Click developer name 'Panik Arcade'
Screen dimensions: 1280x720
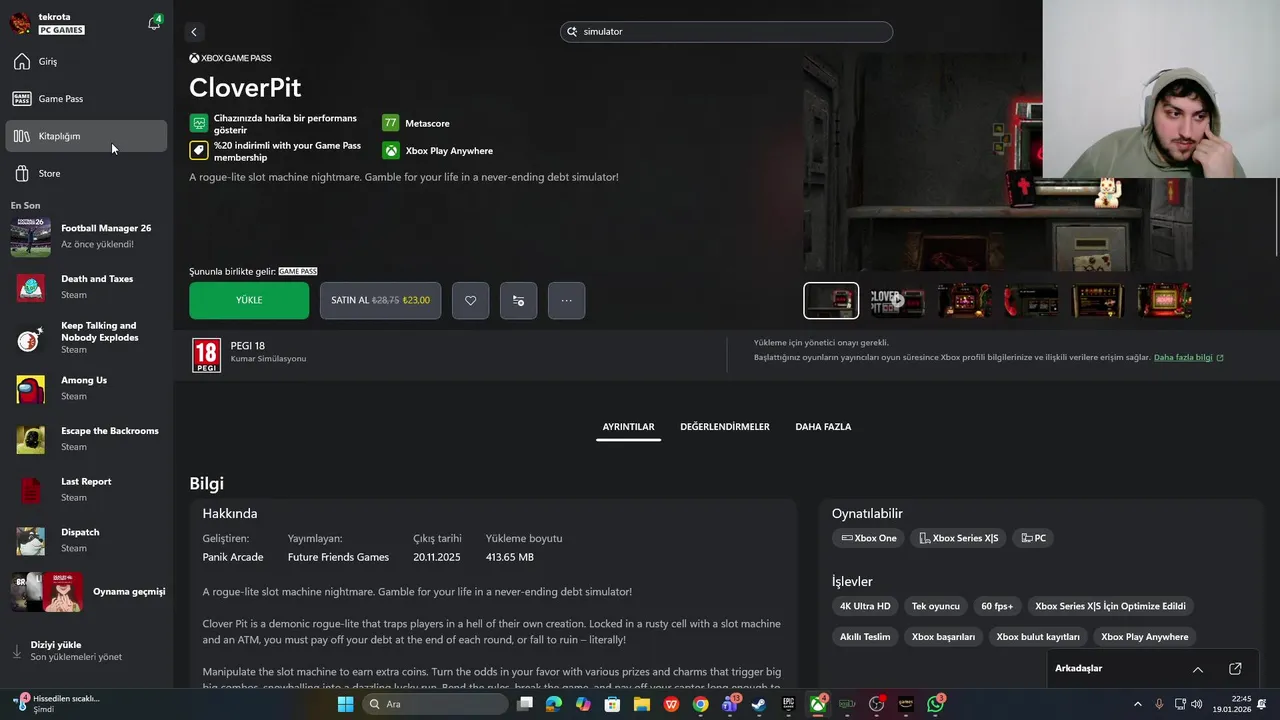(233, 557)
